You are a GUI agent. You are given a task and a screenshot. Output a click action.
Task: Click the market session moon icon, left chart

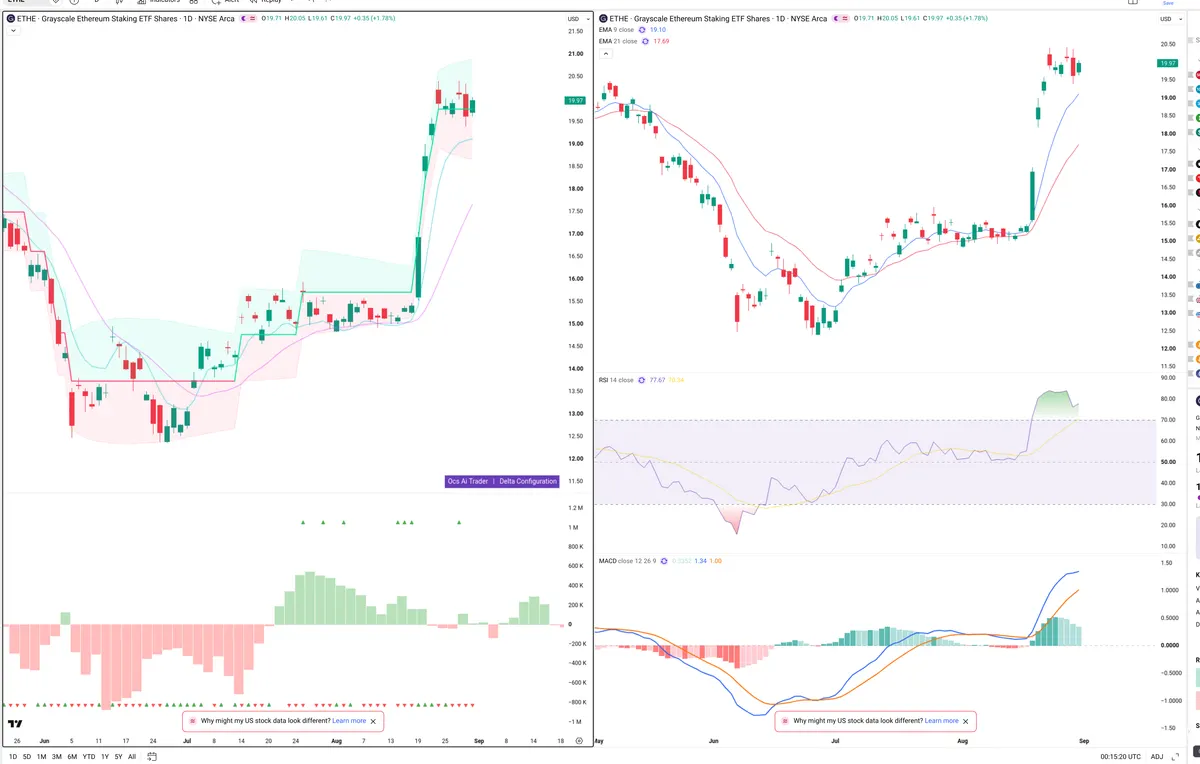click(243, 19)
